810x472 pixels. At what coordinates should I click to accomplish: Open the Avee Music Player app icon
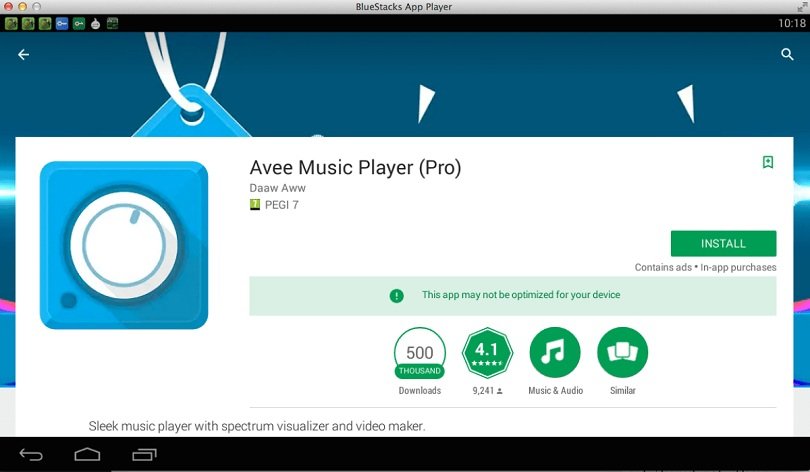(x=124, y=245)
